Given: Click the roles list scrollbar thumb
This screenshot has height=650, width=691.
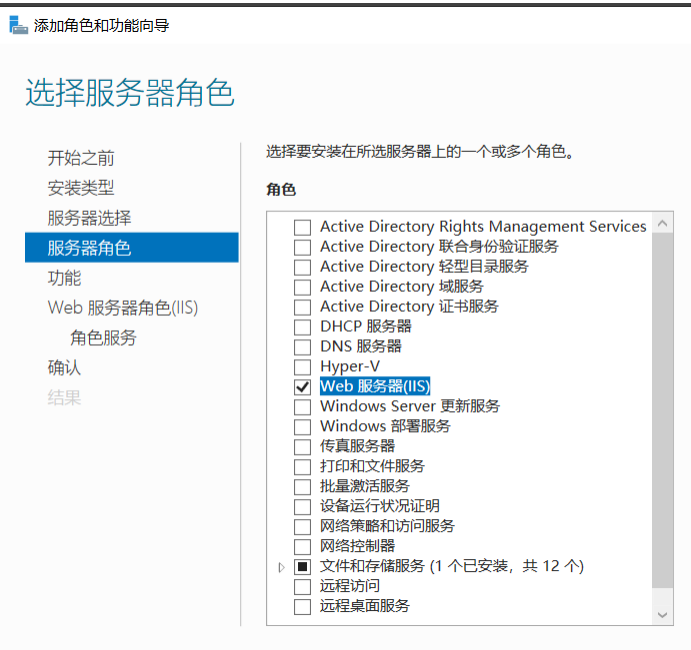Looking at the screenshot, I should point(662,410).
